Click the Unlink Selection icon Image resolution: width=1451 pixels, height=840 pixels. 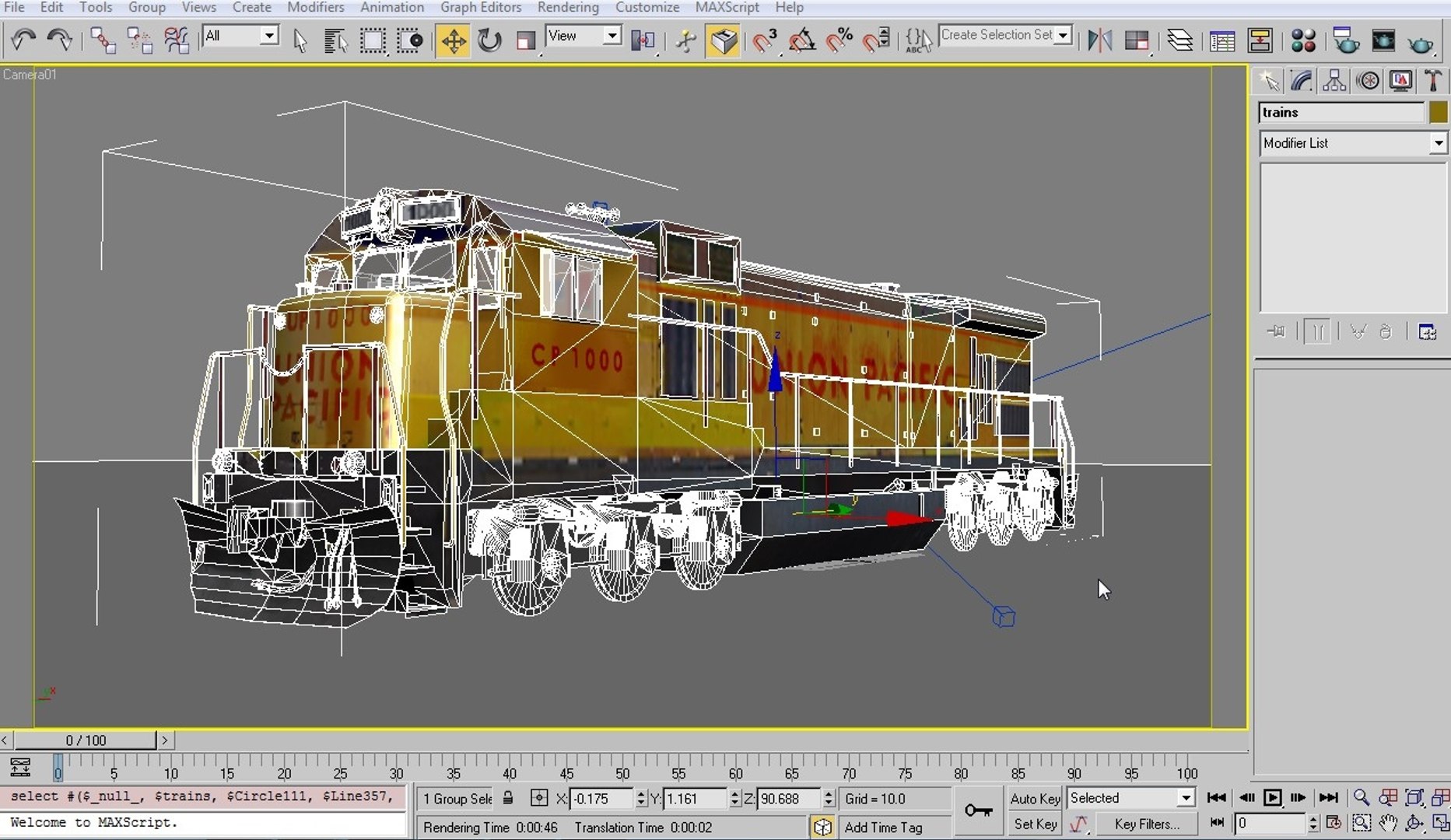[x=140, y=39]
